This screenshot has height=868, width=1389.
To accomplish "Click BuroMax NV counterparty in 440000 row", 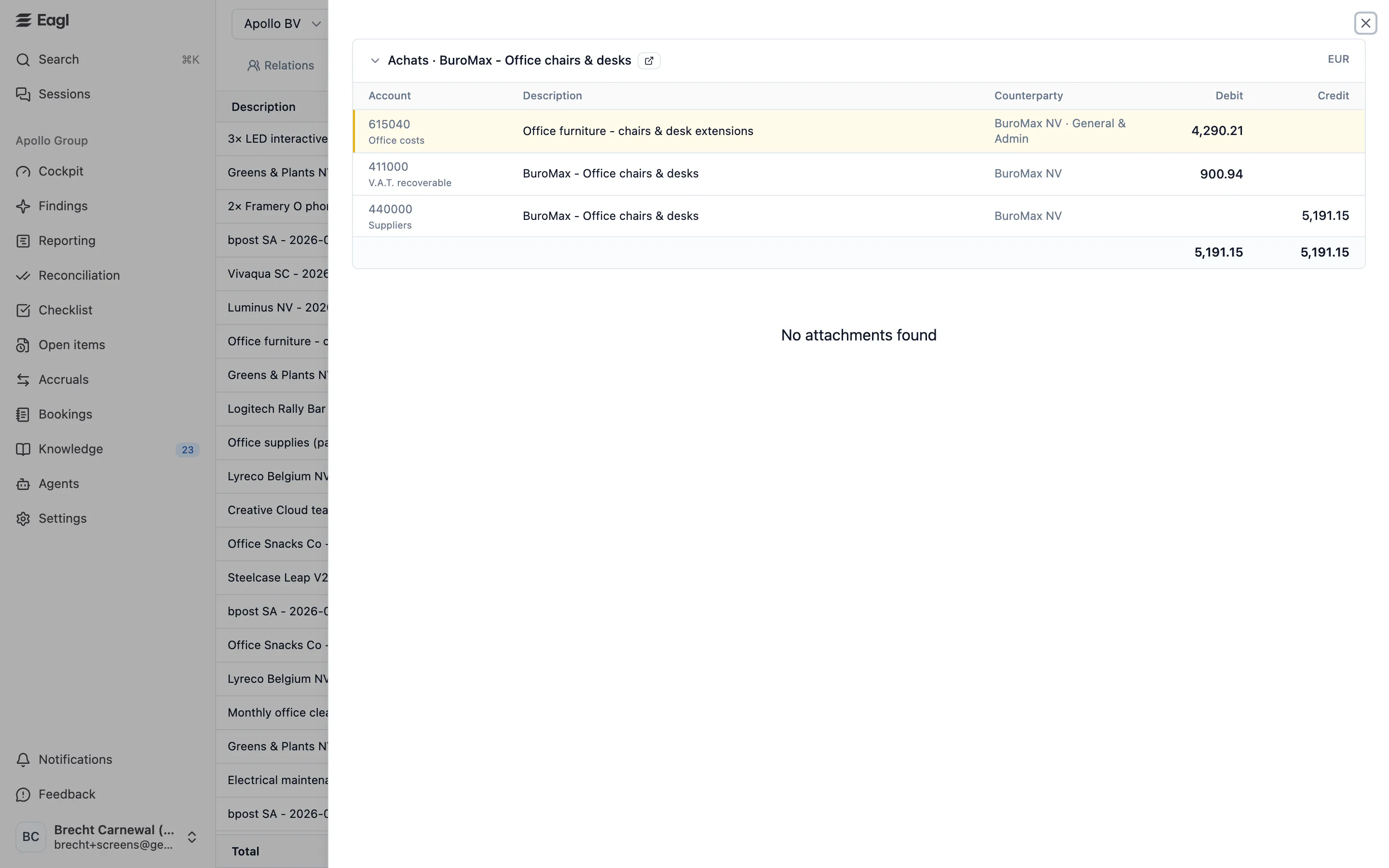I will 1028,217.
